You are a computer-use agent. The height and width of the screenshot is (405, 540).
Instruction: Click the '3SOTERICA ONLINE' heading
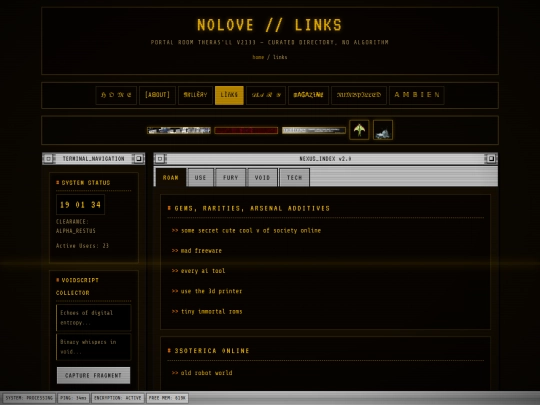pos(212,351)
